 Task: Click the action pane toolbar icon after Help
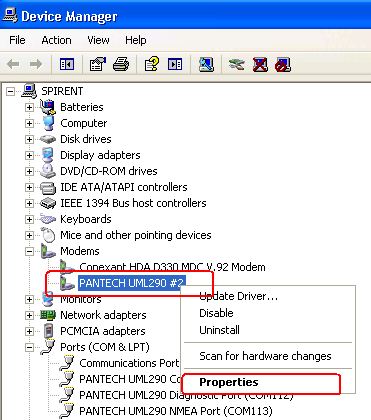[x=175, y=64]
